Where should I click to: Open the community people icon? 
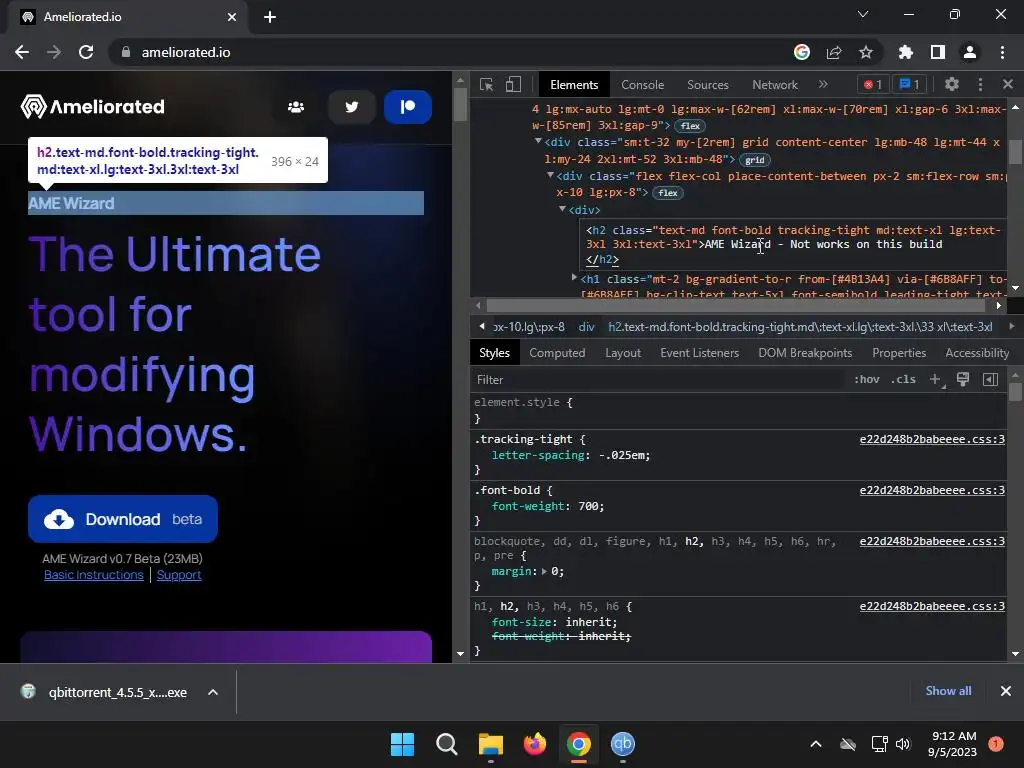tap(296, 107)
